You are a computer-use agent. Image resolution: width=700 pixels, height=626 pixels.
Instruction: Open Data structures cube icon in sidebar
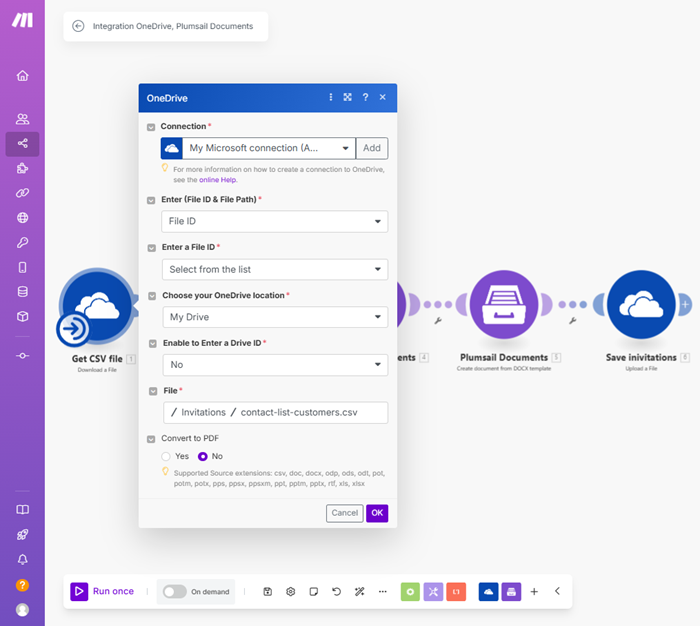click(22, 317)
